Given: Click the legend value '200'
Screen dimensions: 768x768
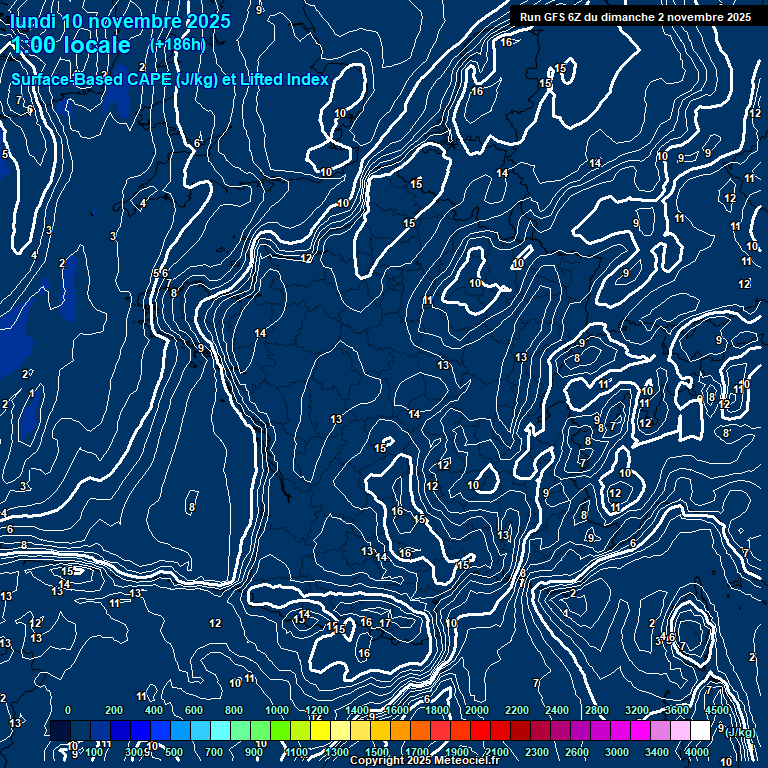Looking at the screenshot, I should (114, 710).
